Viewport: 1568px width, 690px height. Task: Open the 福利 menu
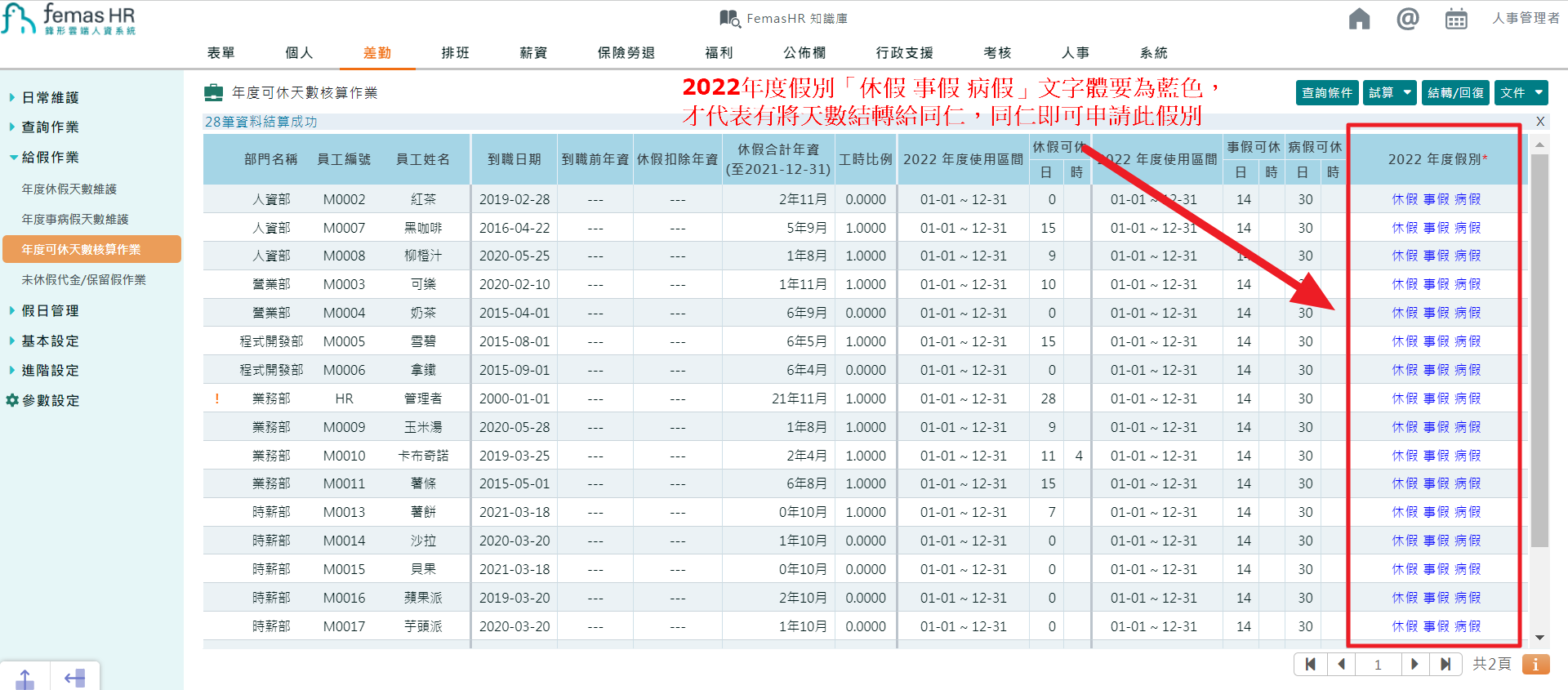coord(719,52)
